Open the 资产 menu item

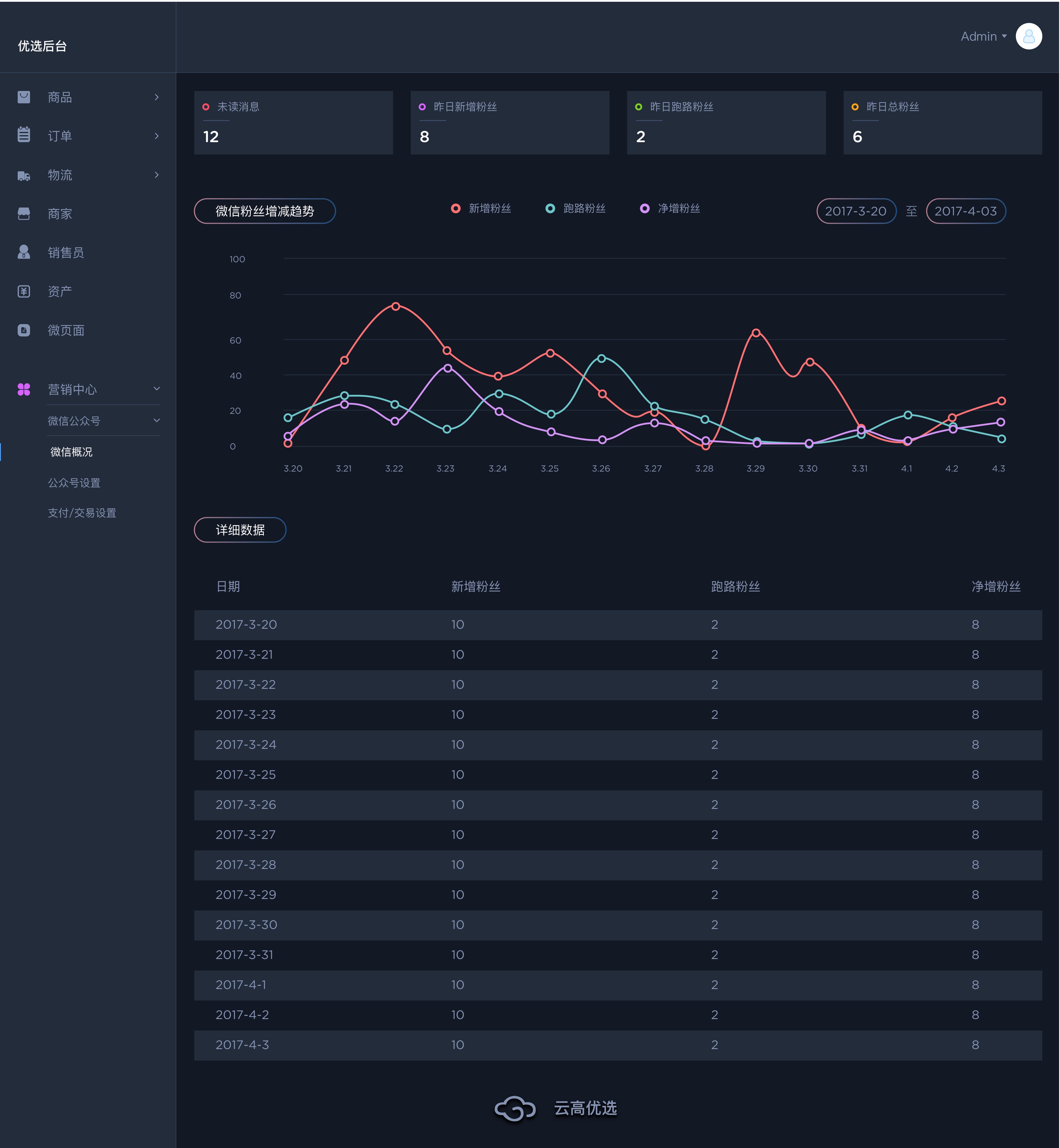(x=60, y=291)
